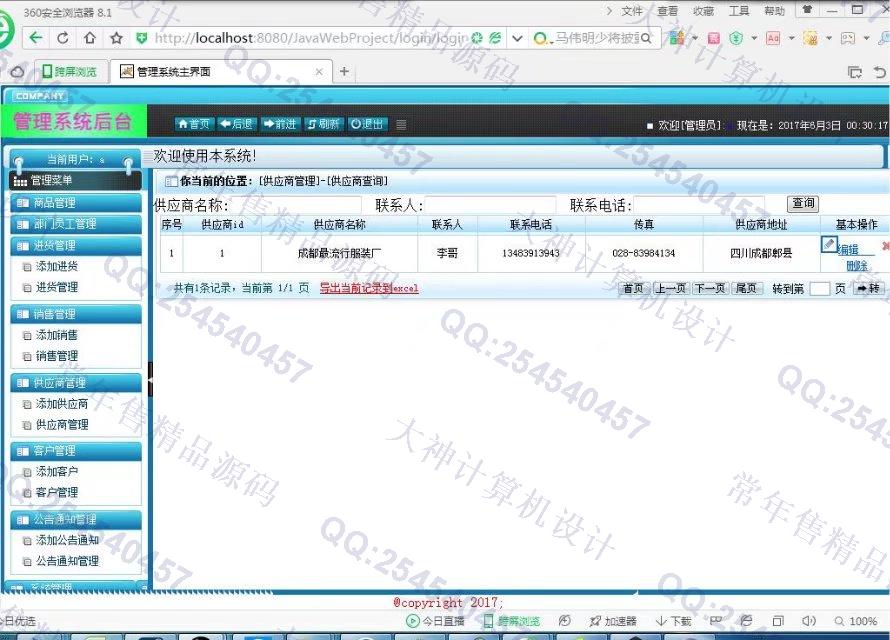Click the 退出 toolbar button
The image size is (890, 640).
coord(367,124)
